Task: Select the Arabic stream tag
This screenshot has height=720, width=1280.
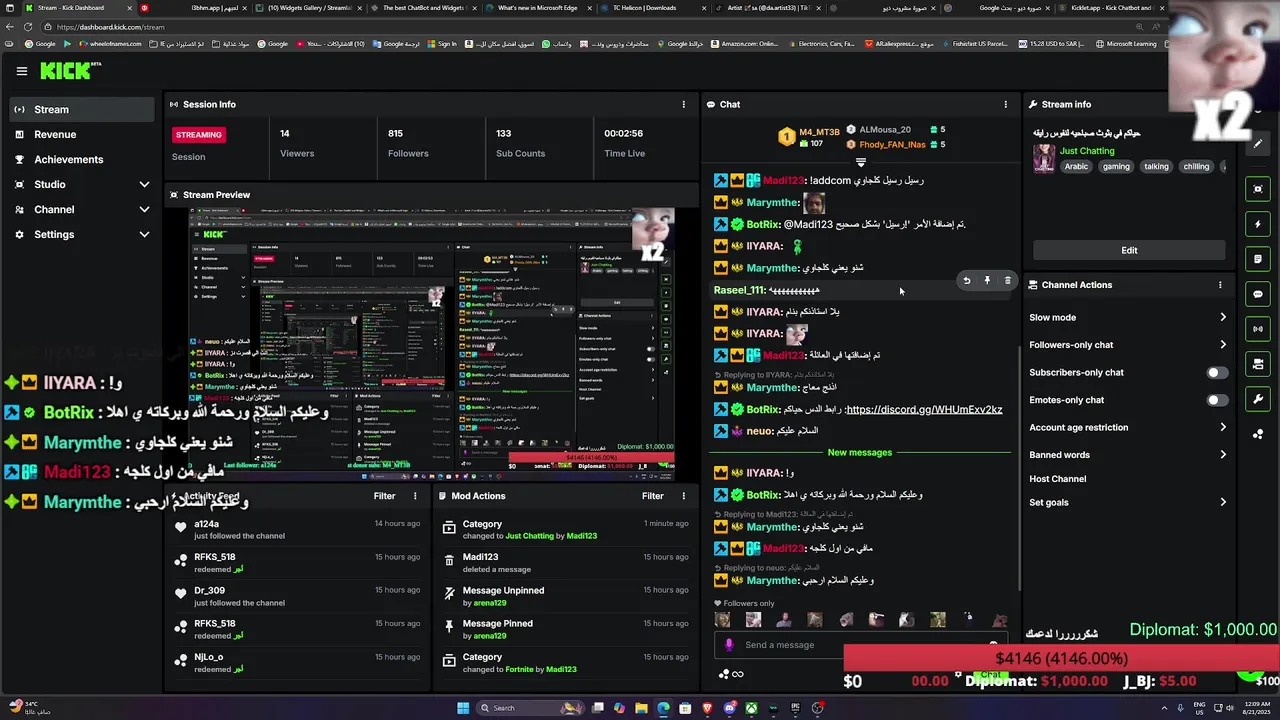Action: [x=1076, y=167]
